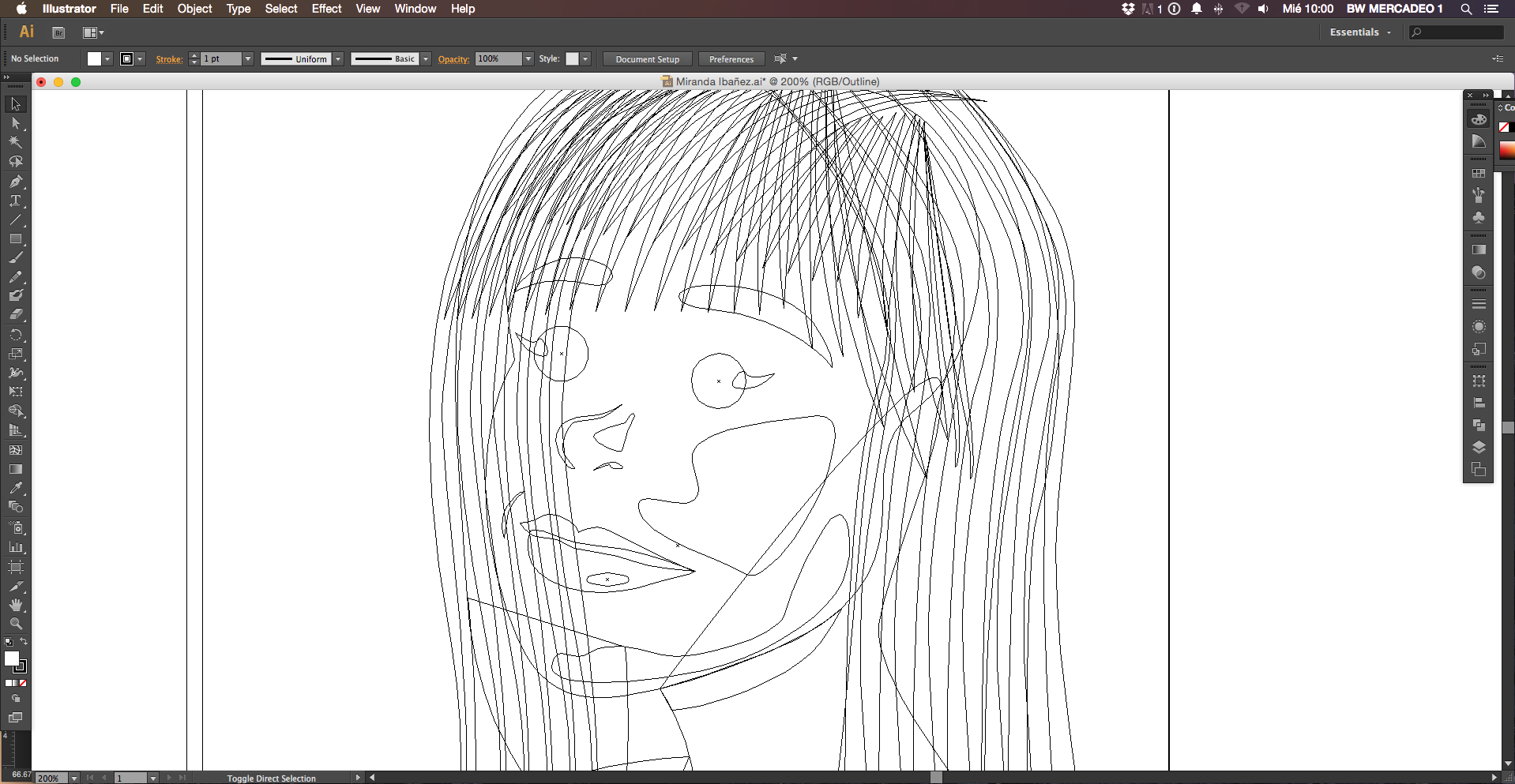The height and width of the screenshot is (784, 1515).
Task: Activate the Eyedropper tool
Action: click(x=16, y=488)
